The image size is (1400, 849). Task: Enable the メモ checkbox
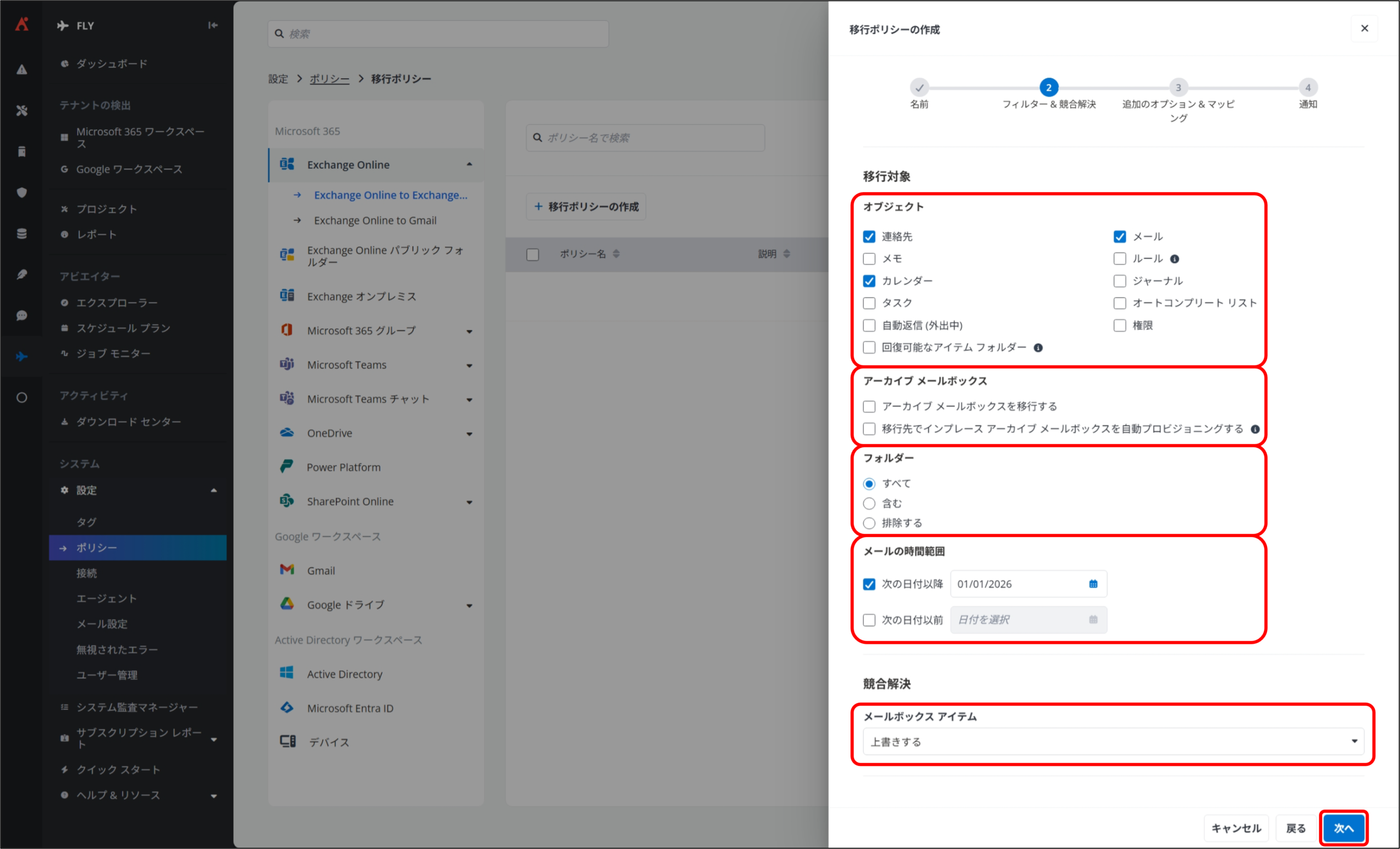[869, 259]
